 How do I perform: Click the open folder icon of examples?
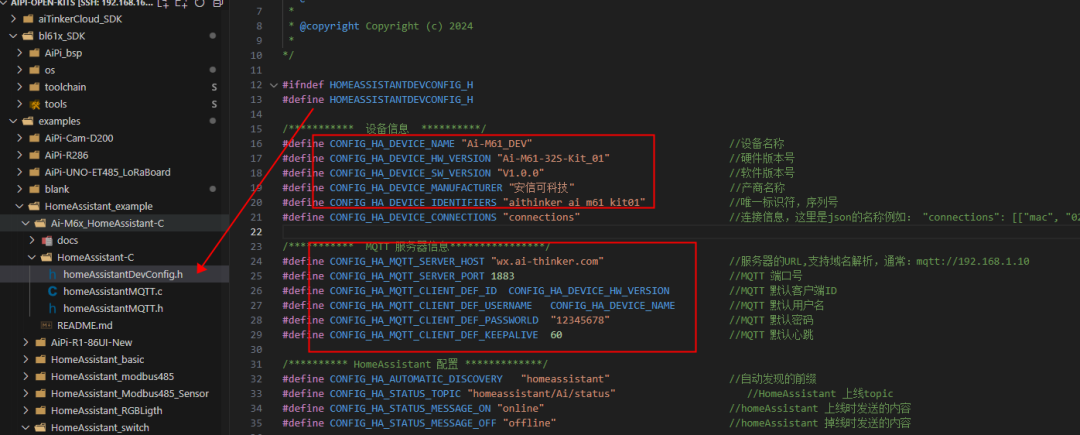pyautogui.click(x=28, y=121)
